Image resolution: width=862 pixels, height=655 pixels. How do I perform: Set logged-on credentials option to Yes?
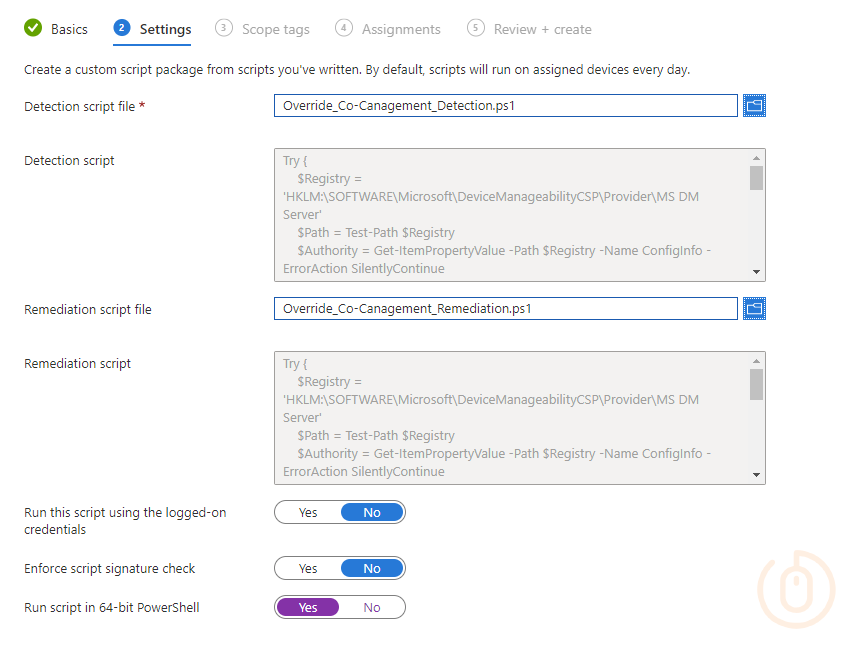coord(308,513)
